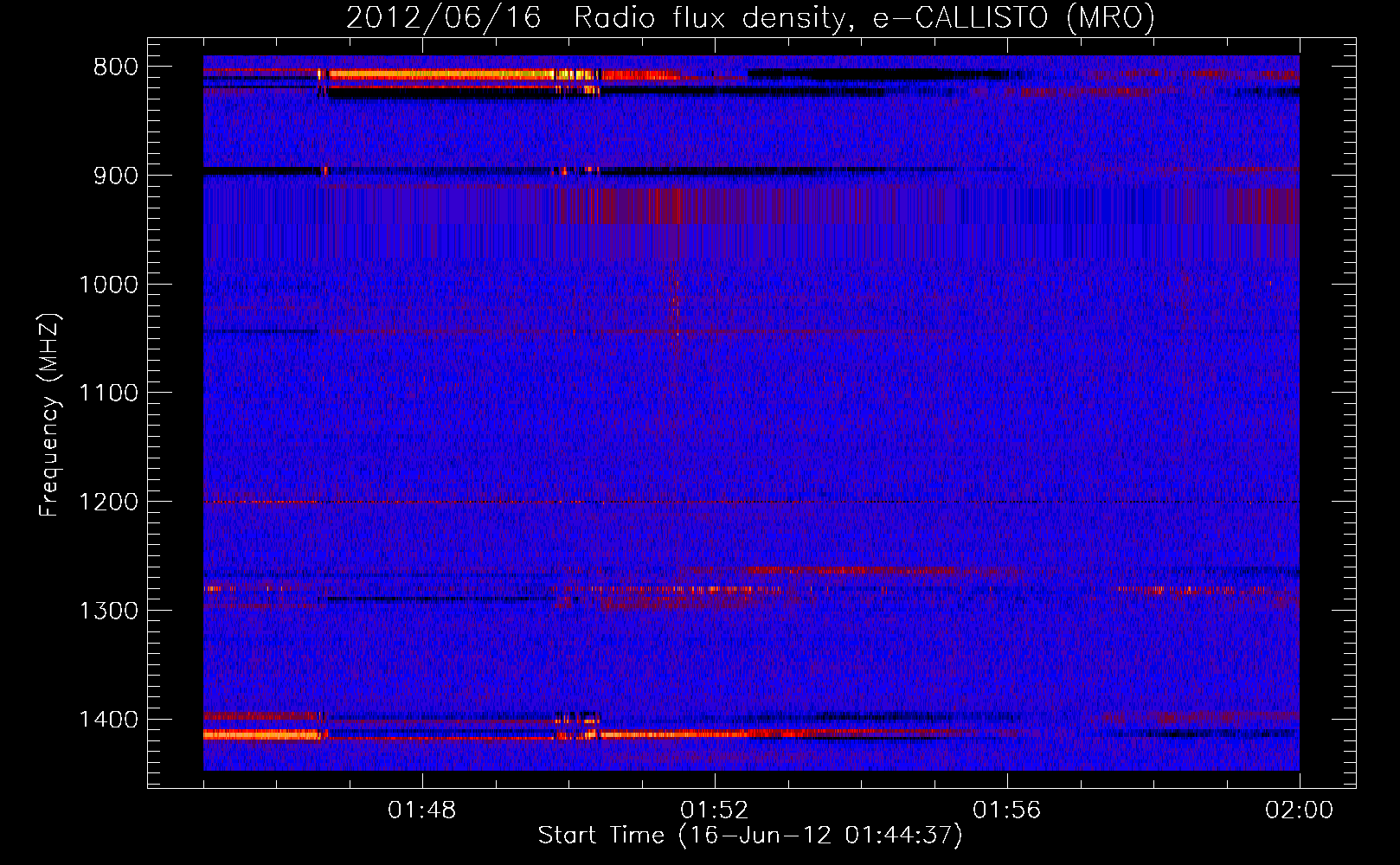
Task: Click the 'Start Time (16-Jun-12 01:44:37)' label
Action: [x=750, y=836]
